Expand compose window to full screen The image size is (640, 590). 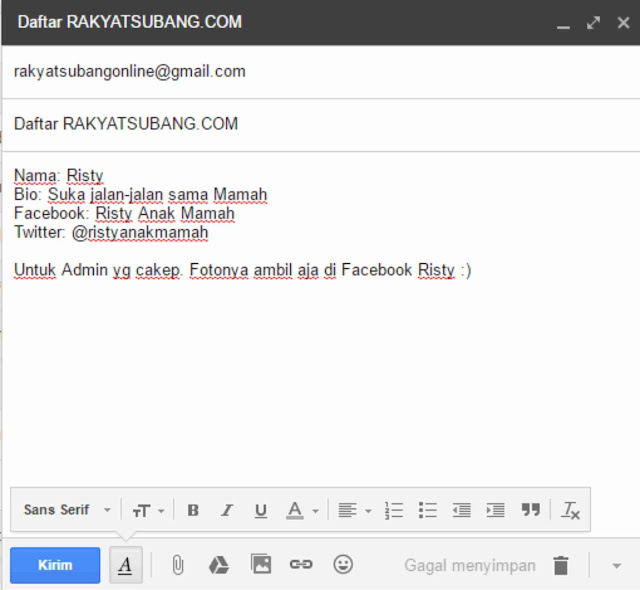pos(593,22)
